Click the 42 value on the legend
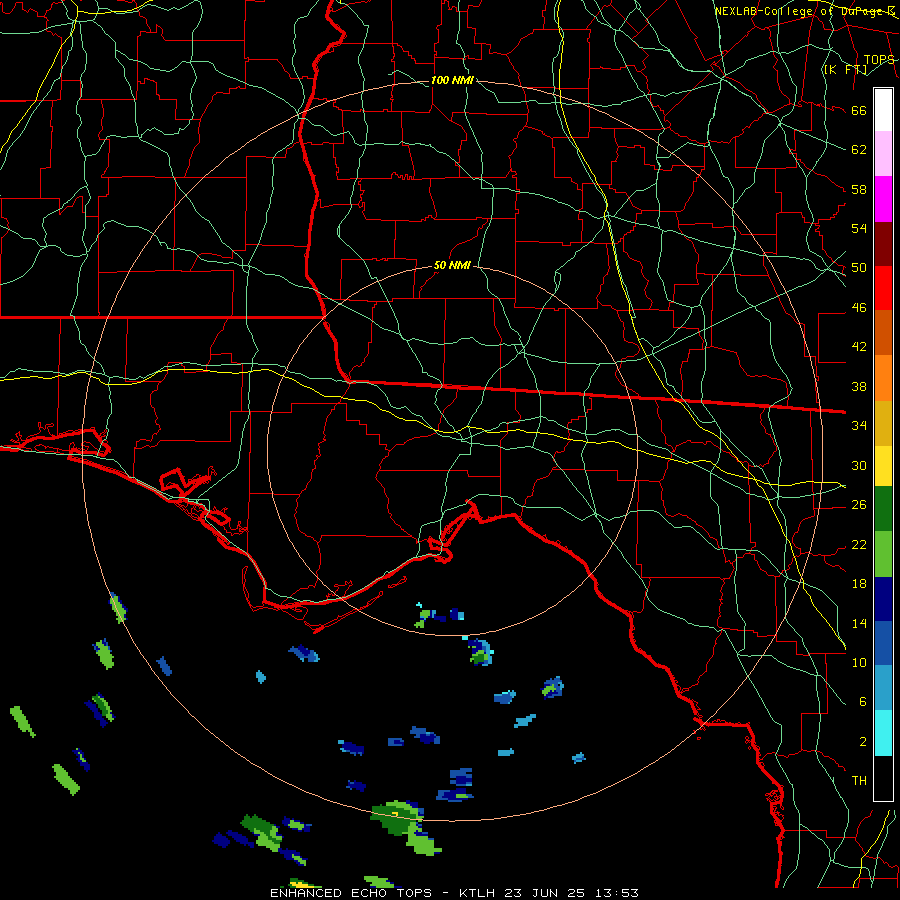 click(859, 347)
